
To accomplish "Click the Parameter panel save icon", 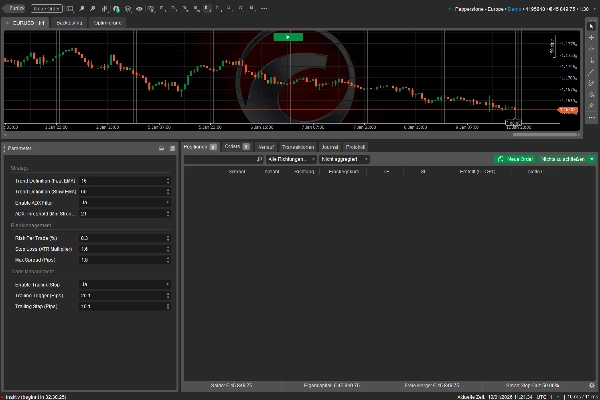I will click(x=172, y=149).
